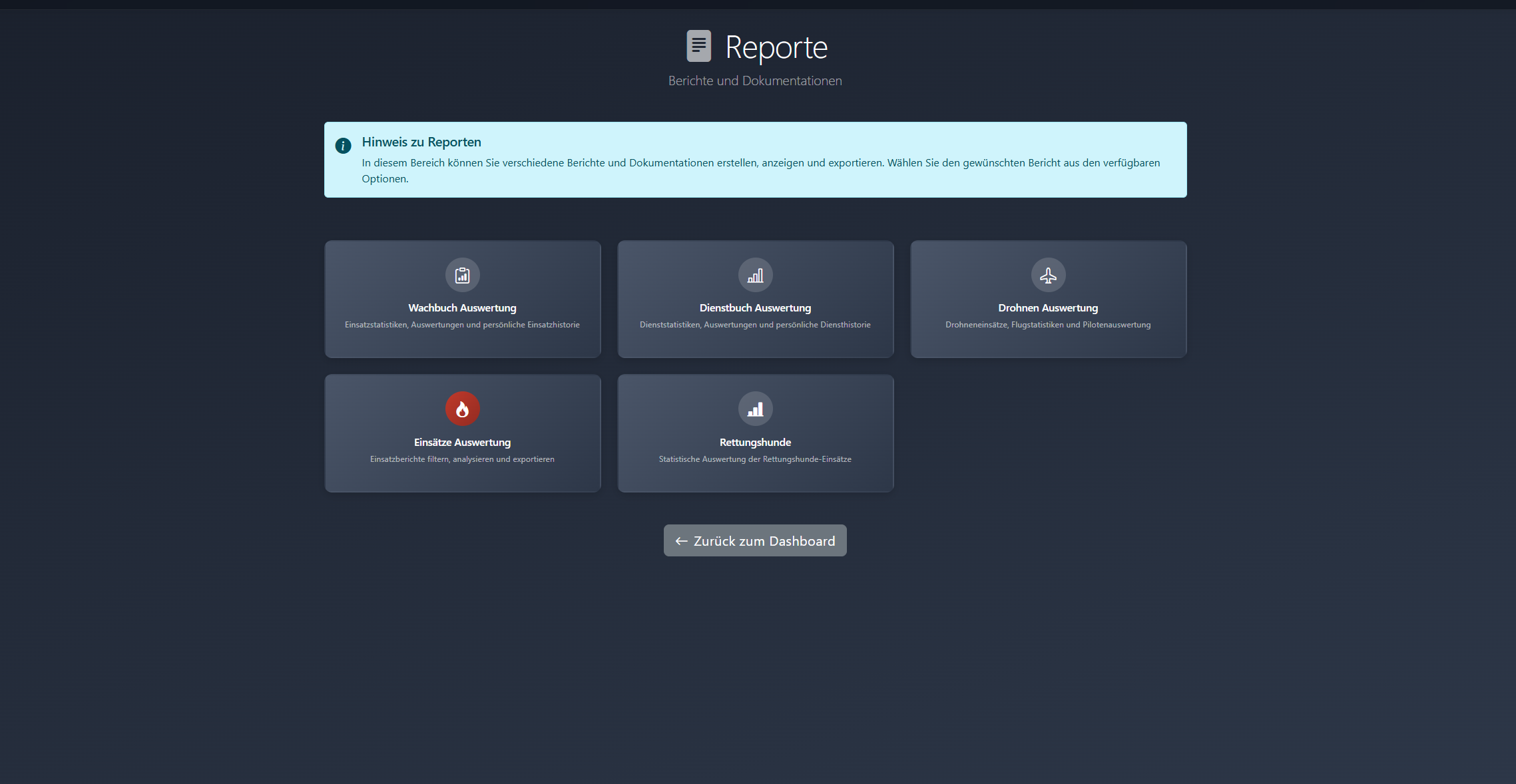Image resolution: width=1516 pixels, height=784 pixels.
Task: Click the Rettungshunde description text
Action: pos(755,458)
